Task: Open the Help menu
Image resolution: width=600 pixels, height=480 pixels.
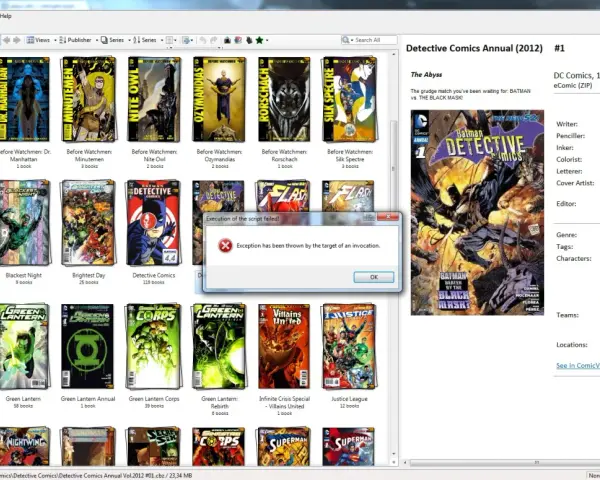Action: coord(6,16)
